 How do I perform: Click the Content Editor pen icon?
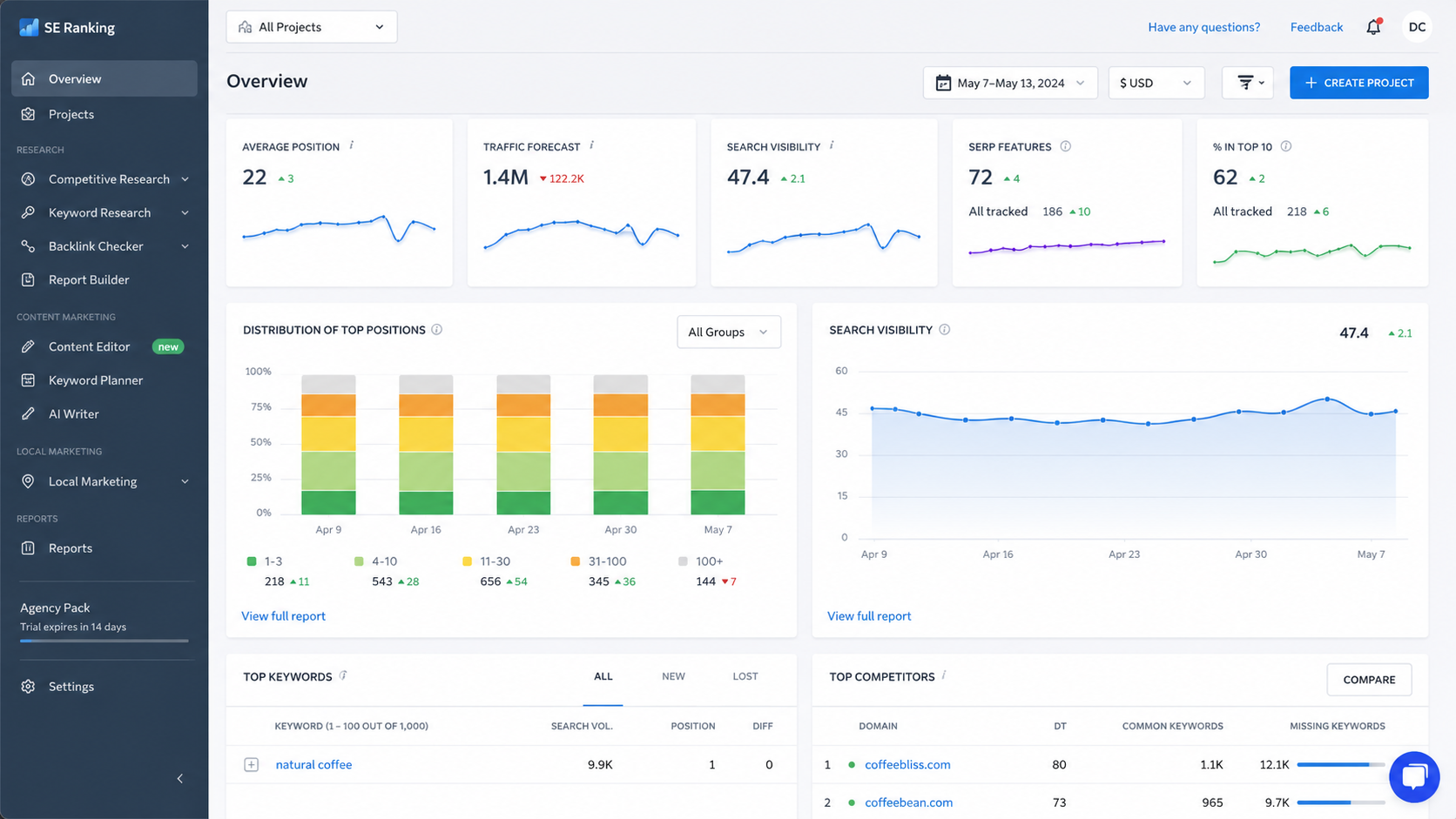[29, 346]
